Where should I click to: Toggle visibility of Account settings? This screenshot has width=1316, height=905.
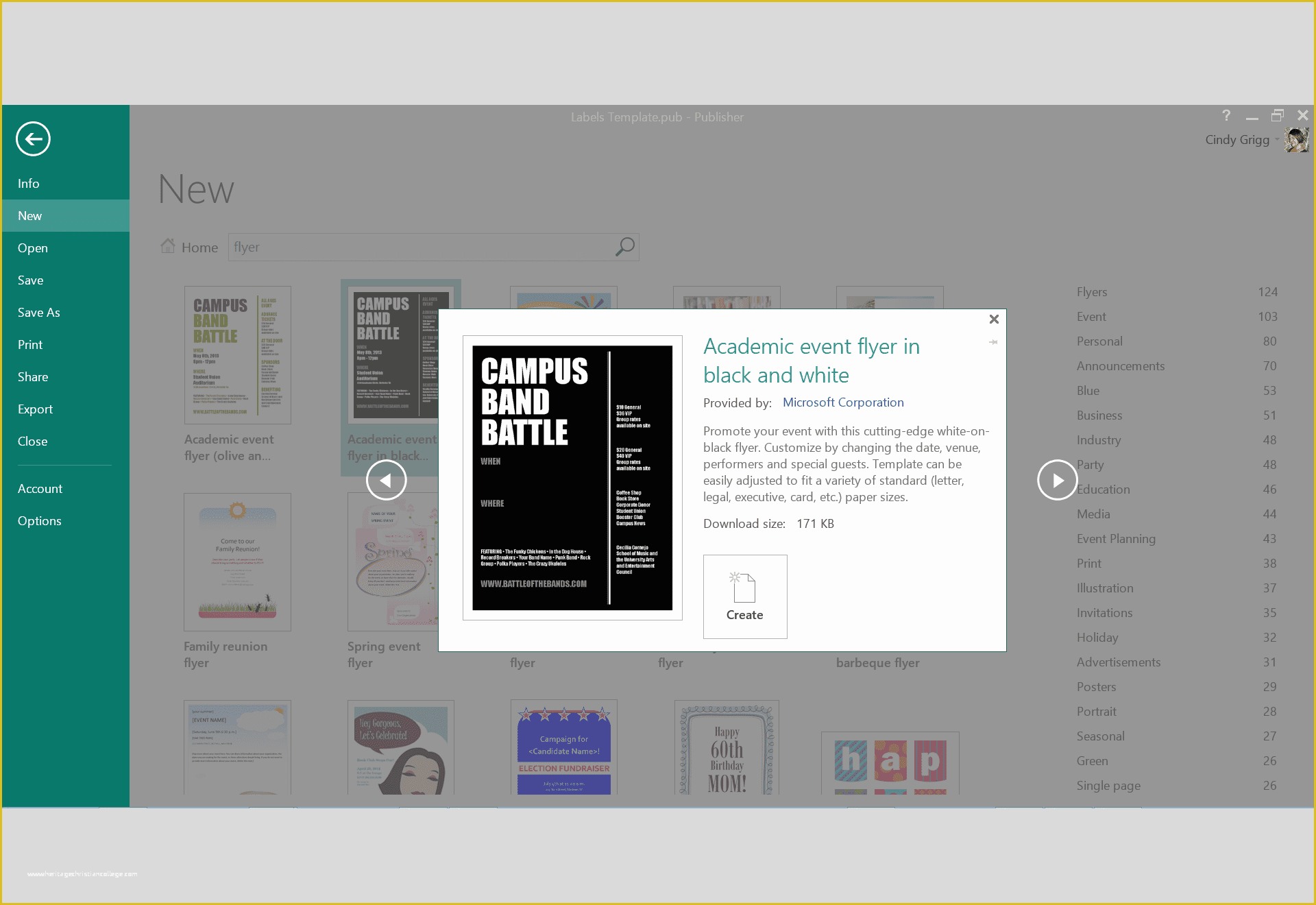[41, 489]
